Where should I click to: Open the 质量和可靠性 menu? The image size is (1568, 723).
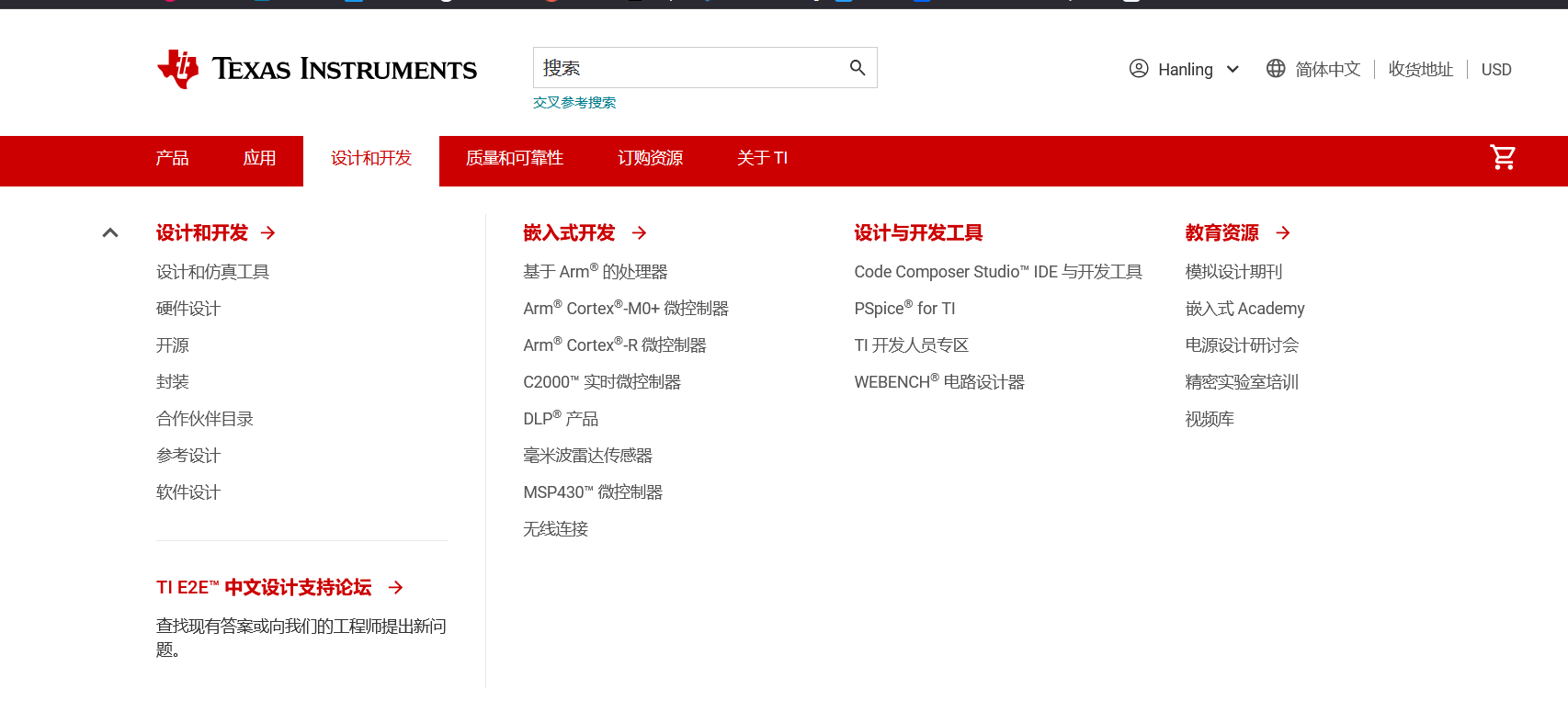click(x=515, y=159)
